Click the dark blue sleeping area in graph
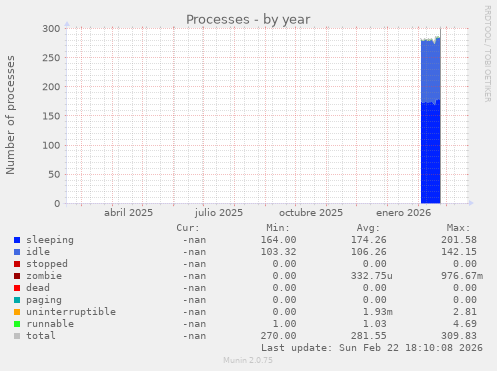The height and width of the screenshot is (371, 497). (431, 153)
